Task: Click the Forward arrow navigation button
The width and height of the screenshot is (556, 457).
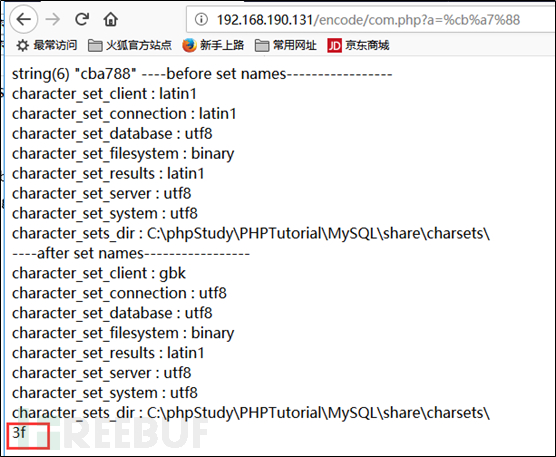Action: [x=53, y=19]
